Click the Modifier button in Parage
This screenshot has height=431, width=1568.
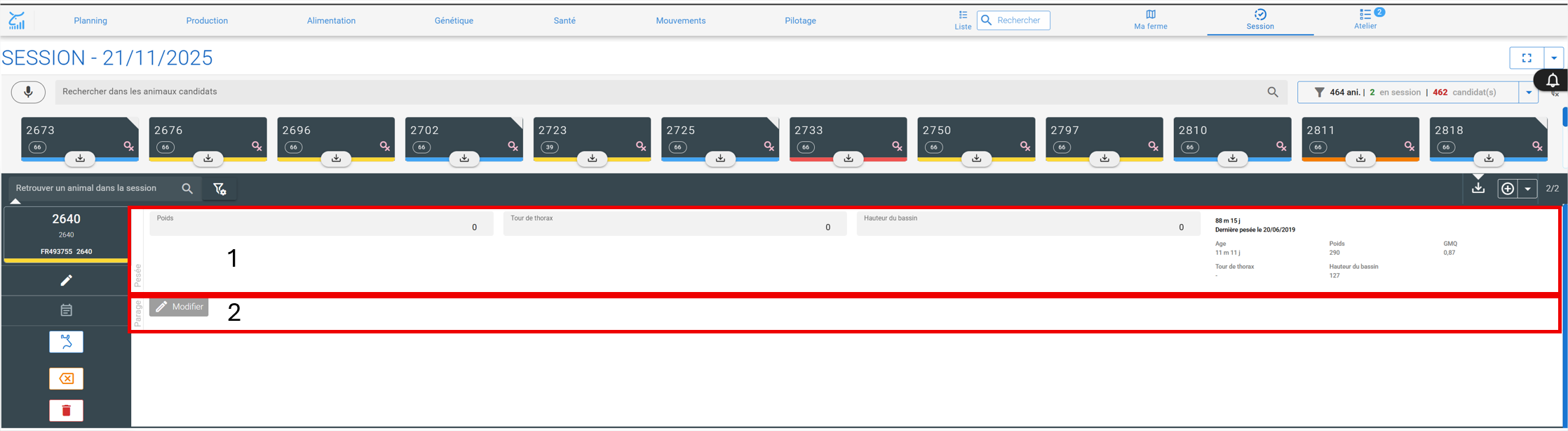(179, 307)
